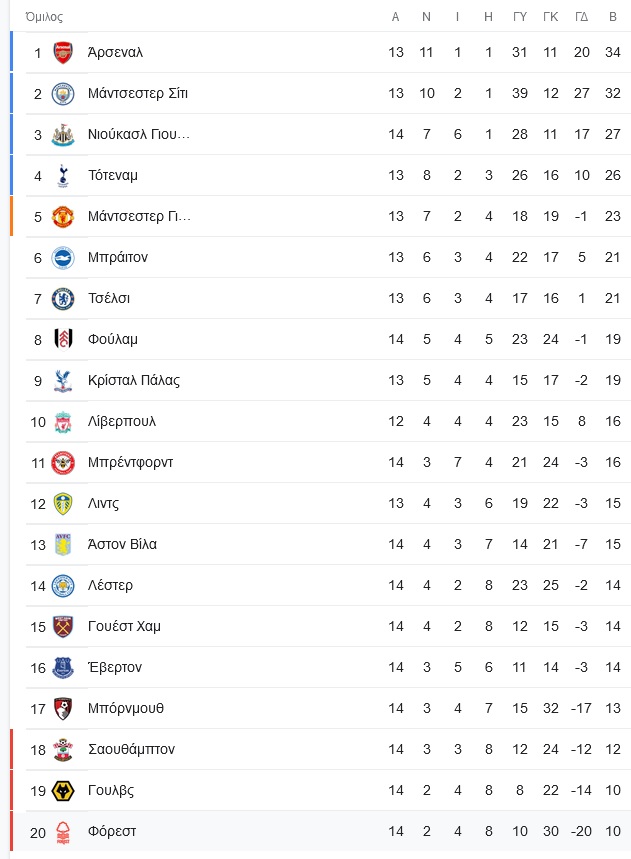The image size is (631, 859).
Task: Select the Chelsea club badge
Action: point(63,299)
